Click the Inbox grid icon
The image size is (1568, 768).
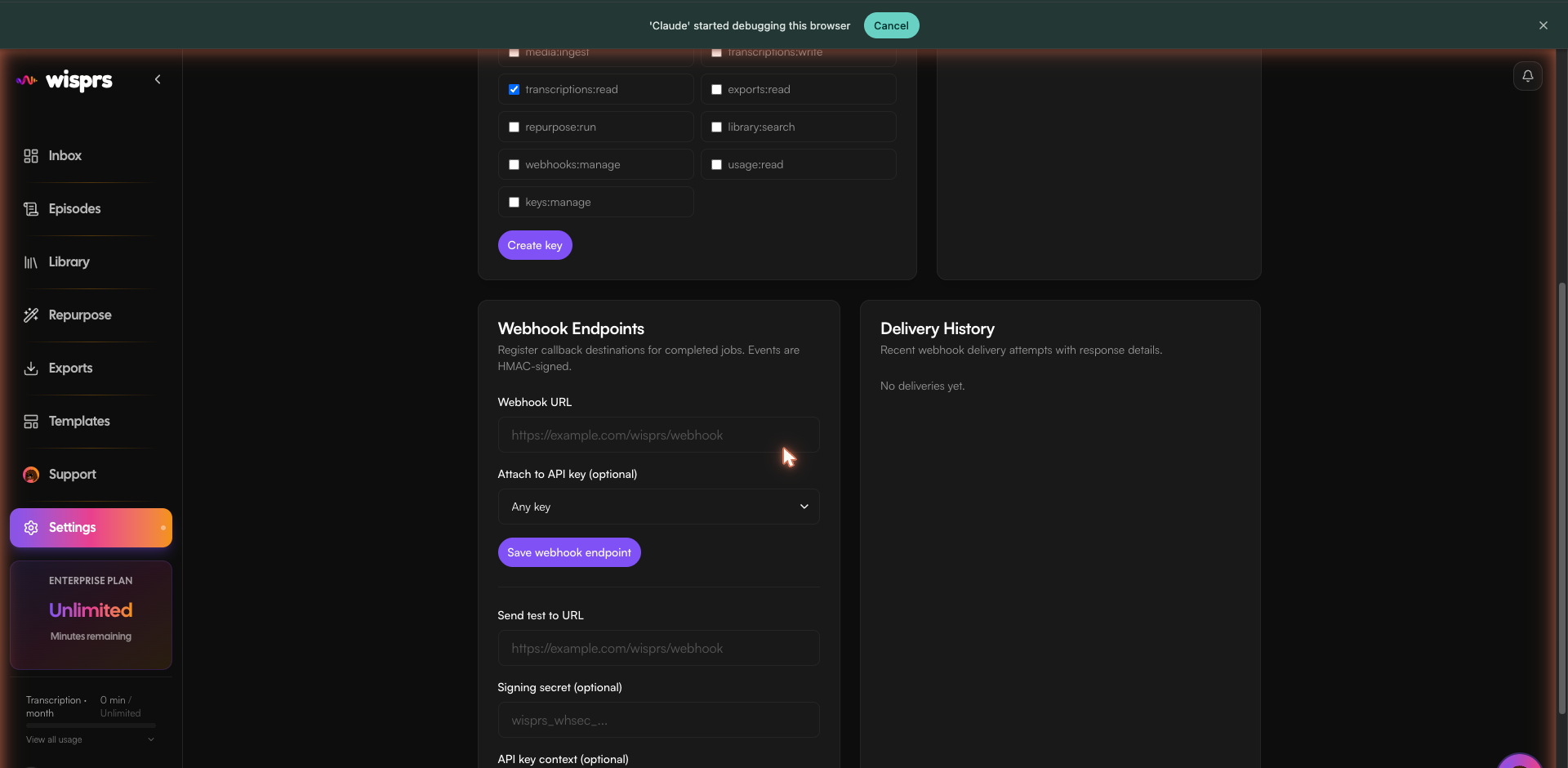tap(31, 156)
